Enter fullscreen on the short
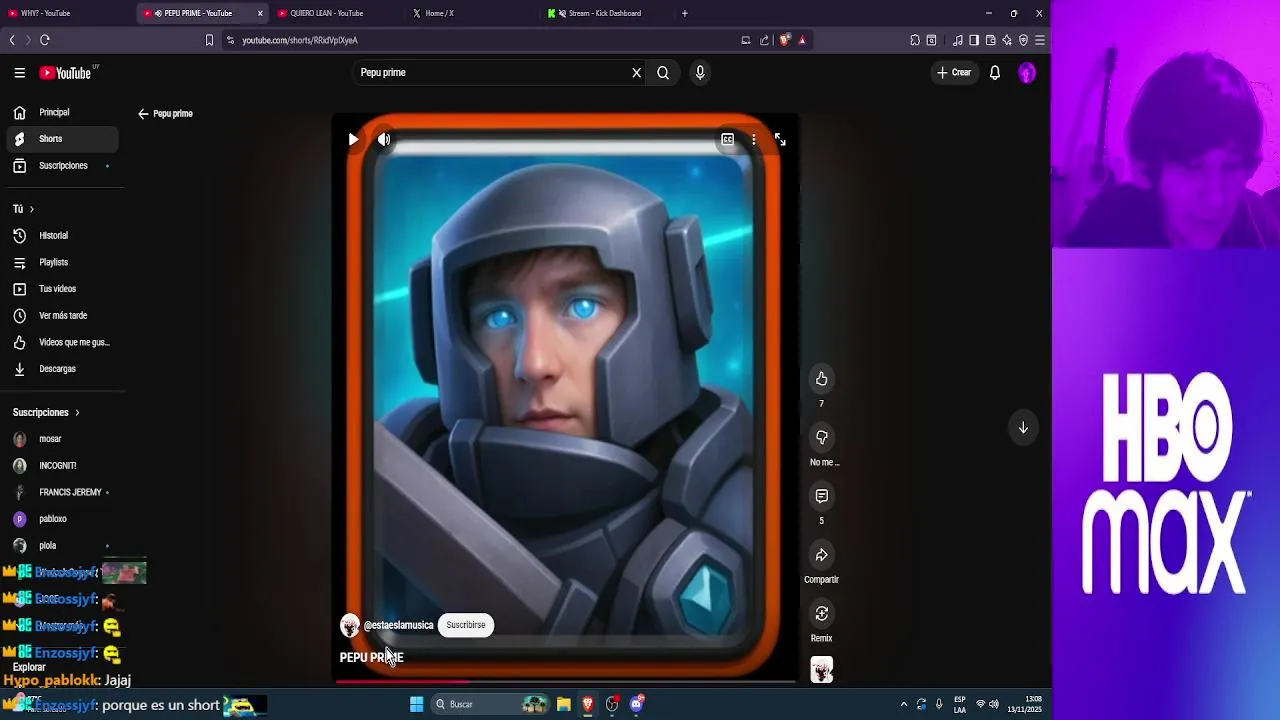The image size is (1280, 720). pyautogui.click(x=780, y=140)
